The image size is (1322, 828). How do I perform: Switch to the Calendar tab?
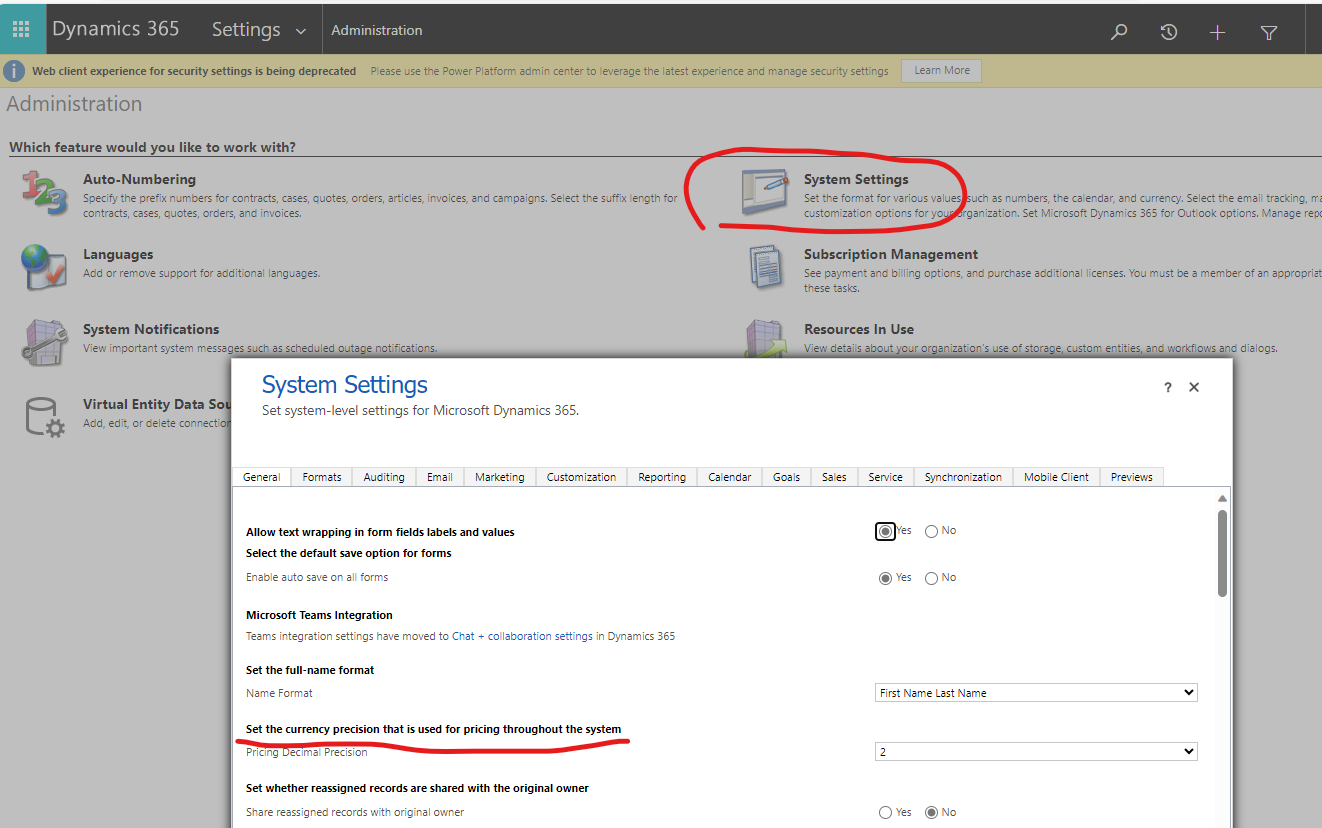[x=730, y=477]
